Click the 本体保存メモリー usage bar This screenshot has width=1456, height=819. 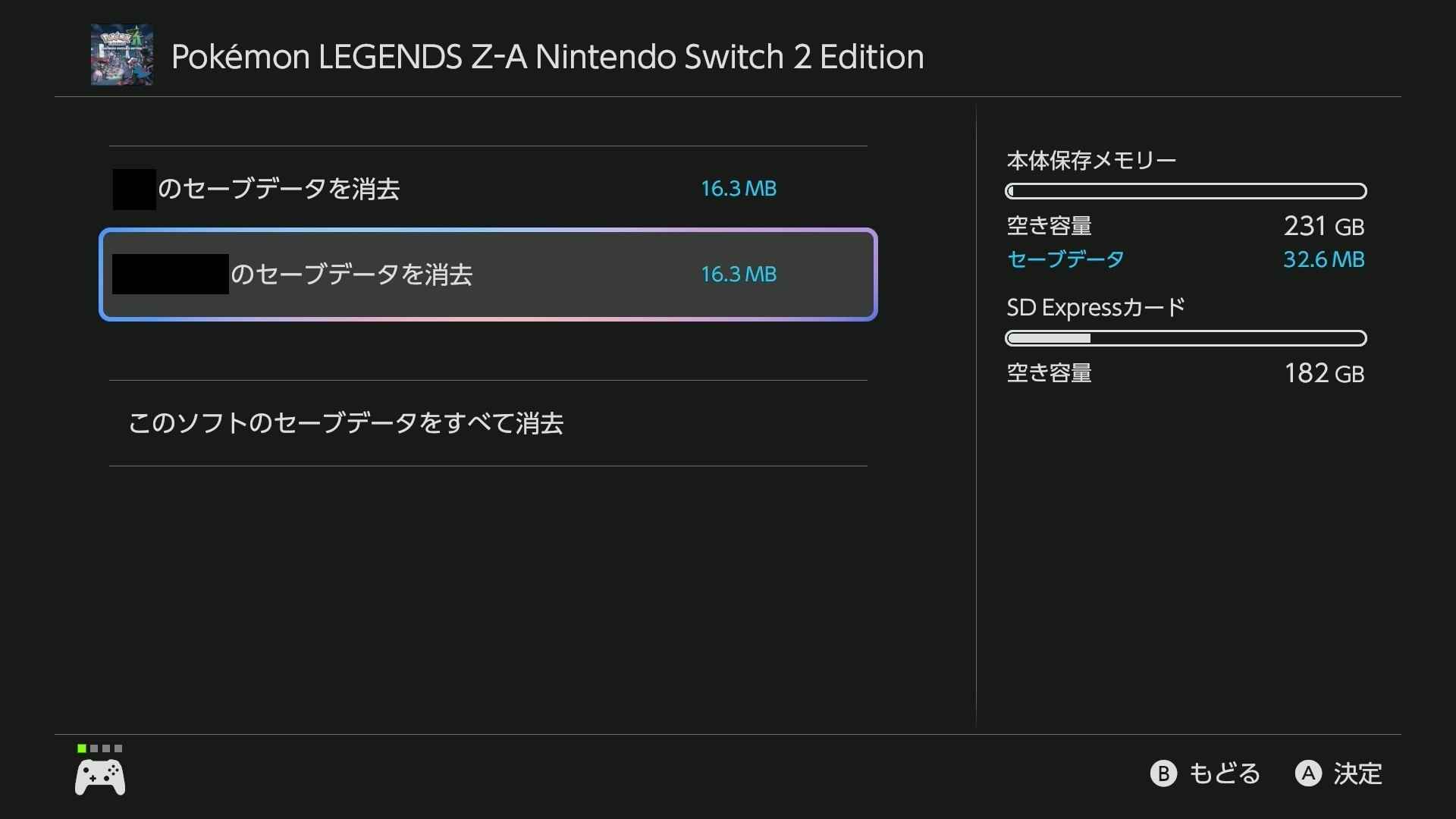click(1185, 191)
